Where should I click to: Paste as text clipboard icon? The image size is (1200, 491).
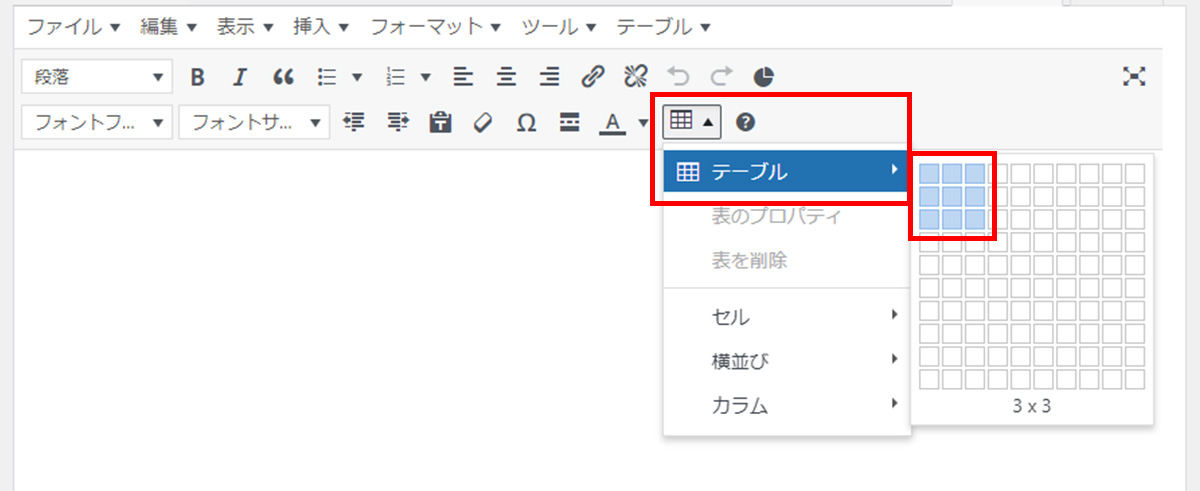tap(440, 122)
